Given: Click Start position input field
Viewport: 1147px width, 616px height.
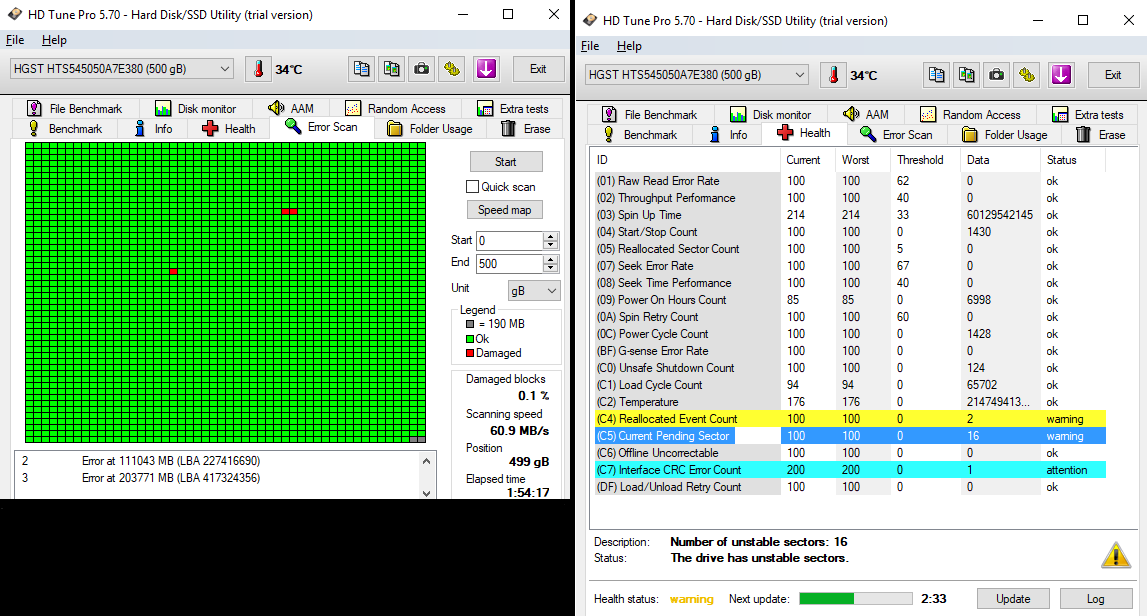Looking at the screenshot, I should 510,241.
